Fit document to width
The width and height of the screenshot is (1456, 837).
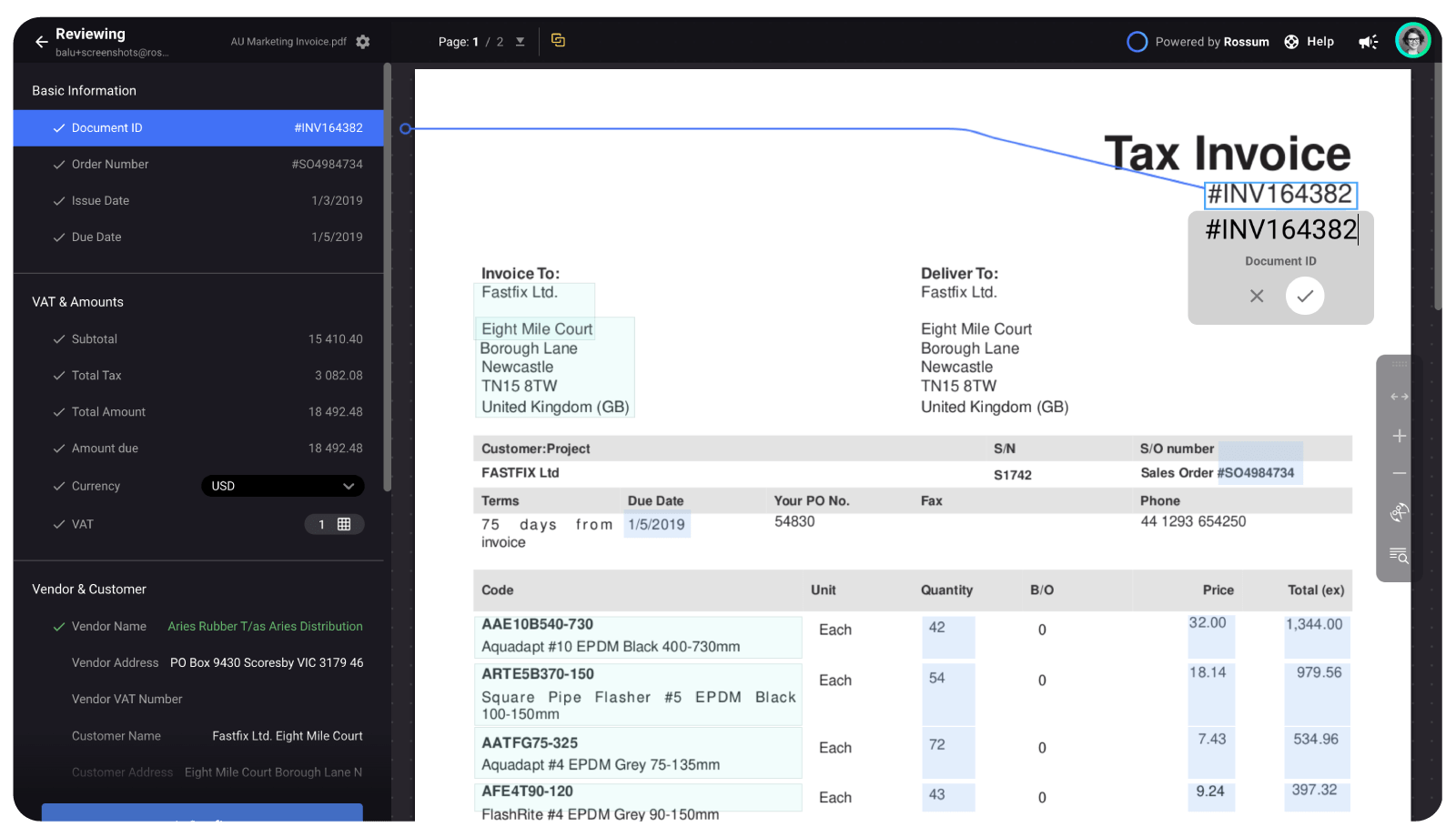(x=1399, y=396)
